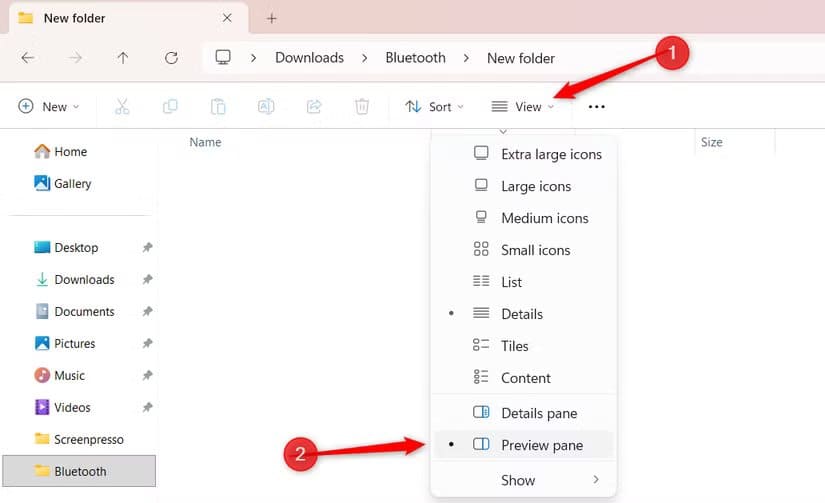Open Pictures in the sidebar
Image resolution: width=825 pixels, height=503 pixels.
65,344
